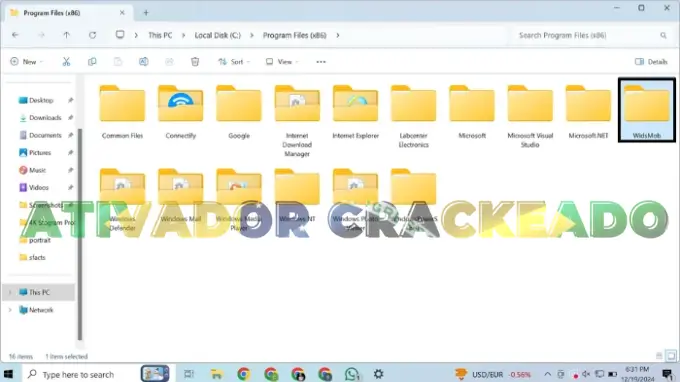The width and height of the screenshot is (680, 382).
Task: Click the search magnifier icon
Action: pyautogui.click(x=663, y=36)
